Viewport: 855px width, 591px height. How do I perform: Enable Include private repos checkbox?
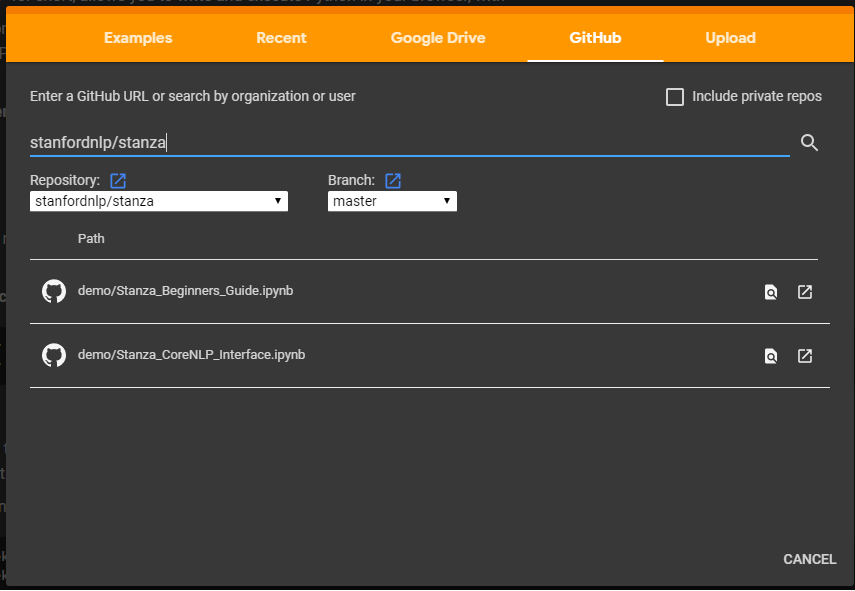click(x=675, y=97)
